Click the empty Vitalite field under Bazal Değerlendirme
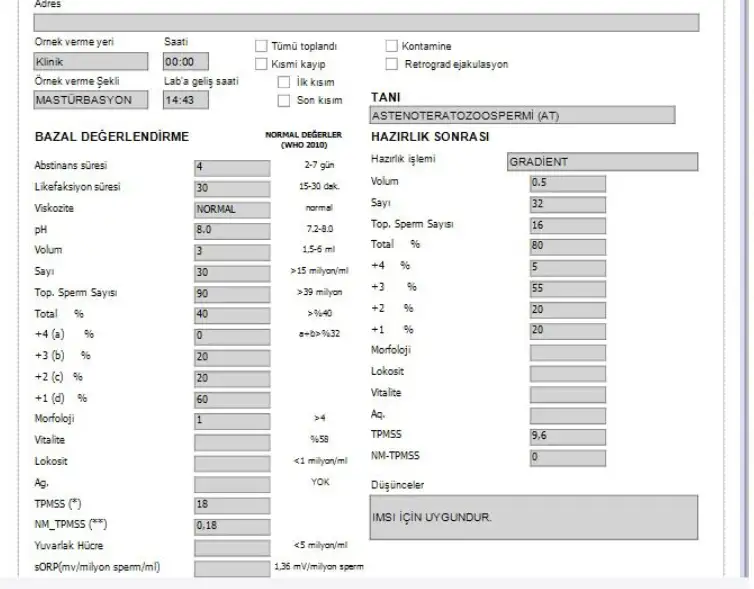This screenshot has width=754, height=589. (232, 441)
